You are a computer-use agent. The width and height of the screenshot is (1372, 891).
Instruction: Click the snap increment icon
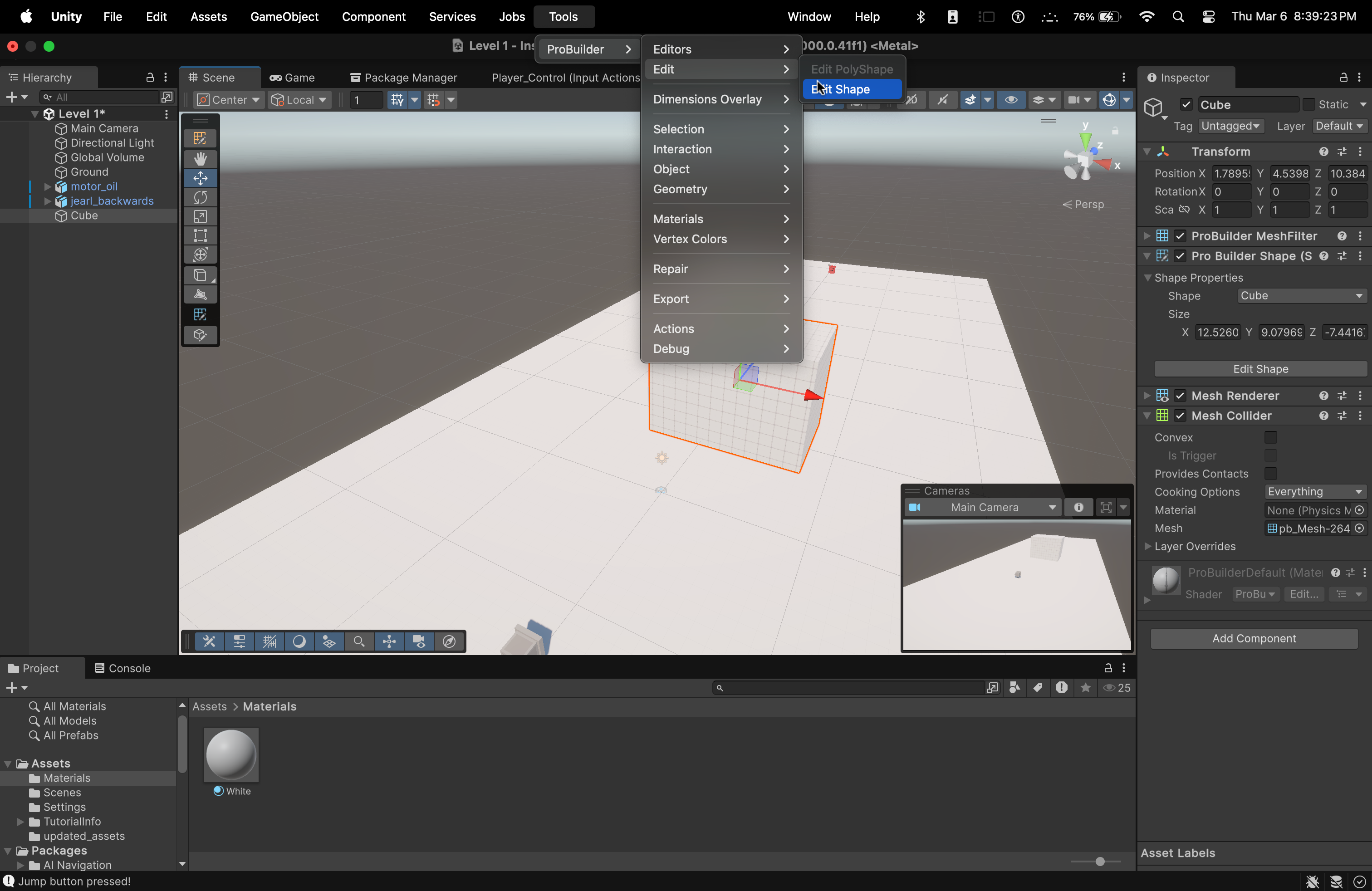point(434,100)
